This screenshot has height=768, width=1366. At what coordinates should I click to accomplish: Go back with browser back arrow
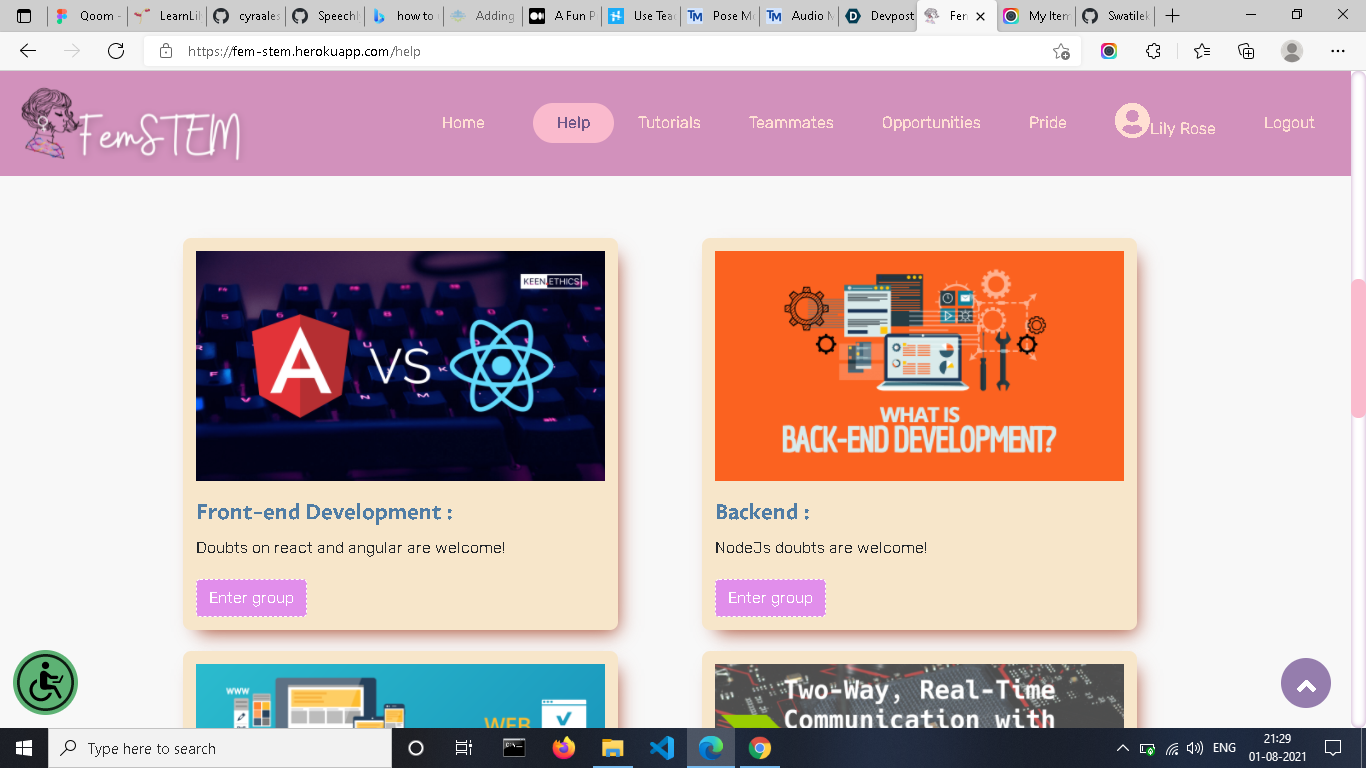28,51
